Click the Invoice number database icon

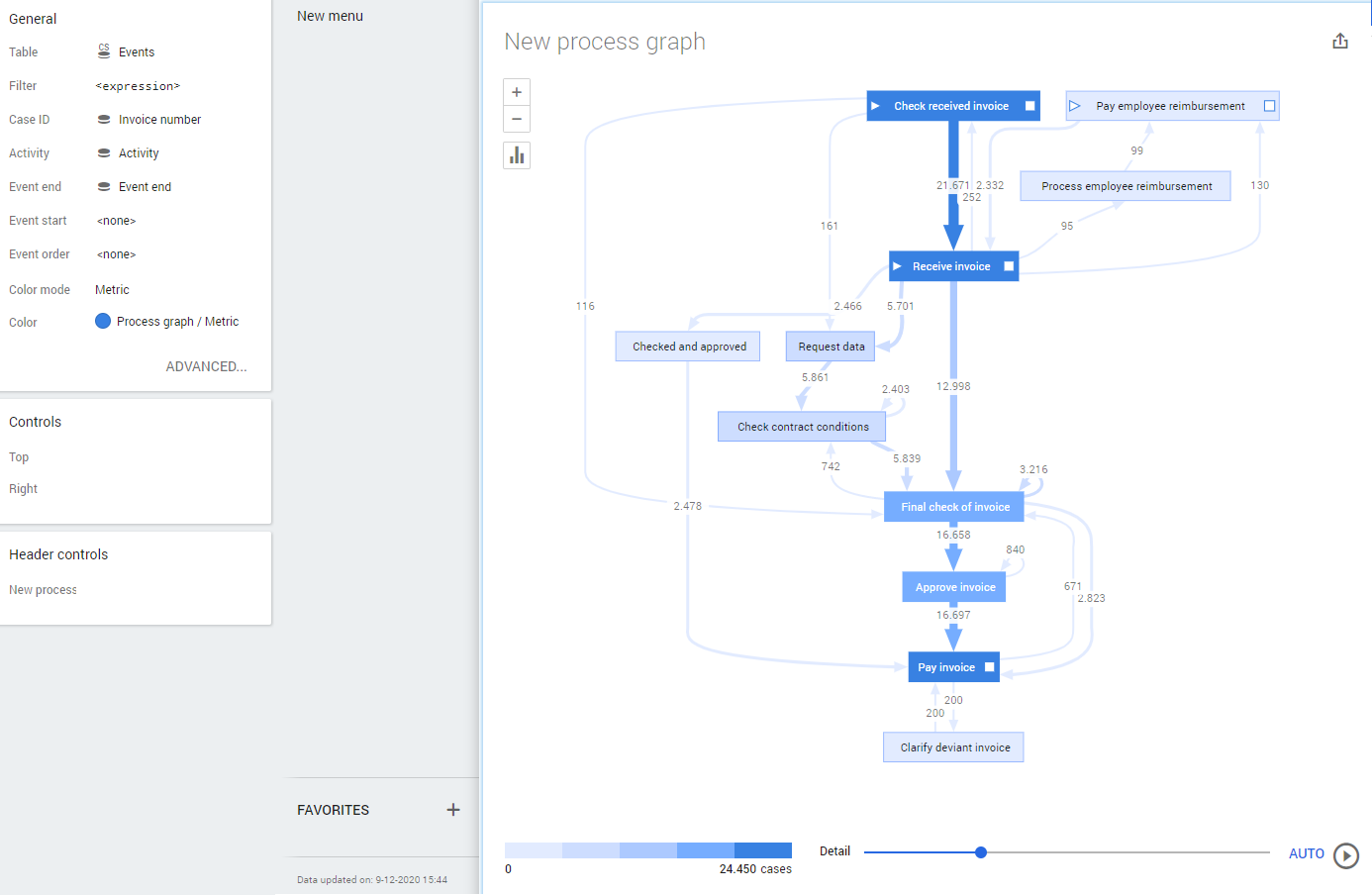[x=104, y=120]
